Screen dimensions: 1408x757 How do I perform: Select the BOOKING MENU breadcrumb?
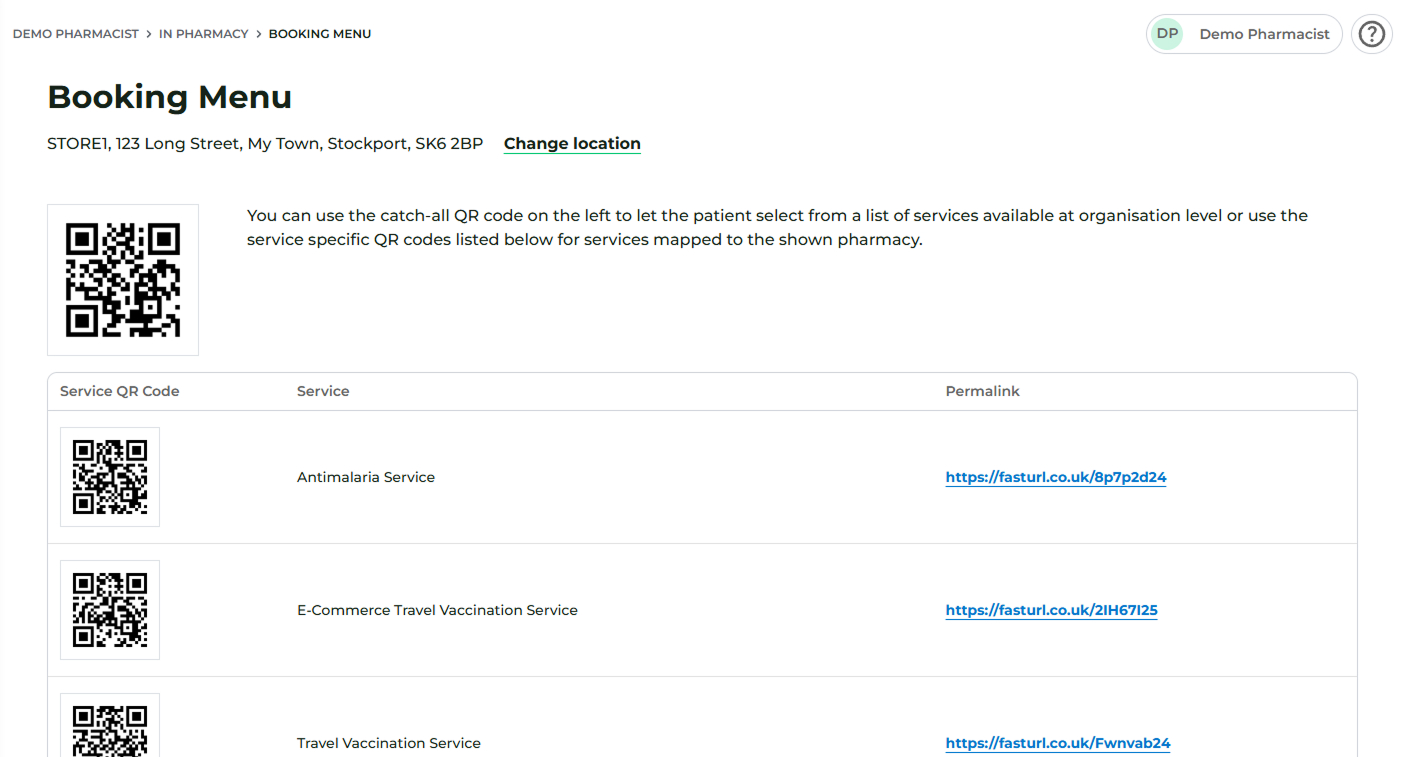(x=320, y=34)
